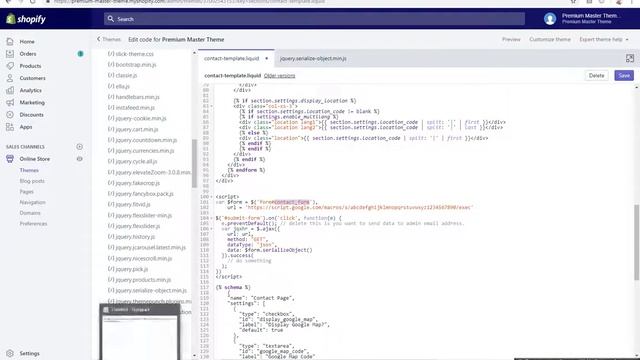Open Orders via its sidebar icon
The image size is (640, 360).
coord(10,54)
